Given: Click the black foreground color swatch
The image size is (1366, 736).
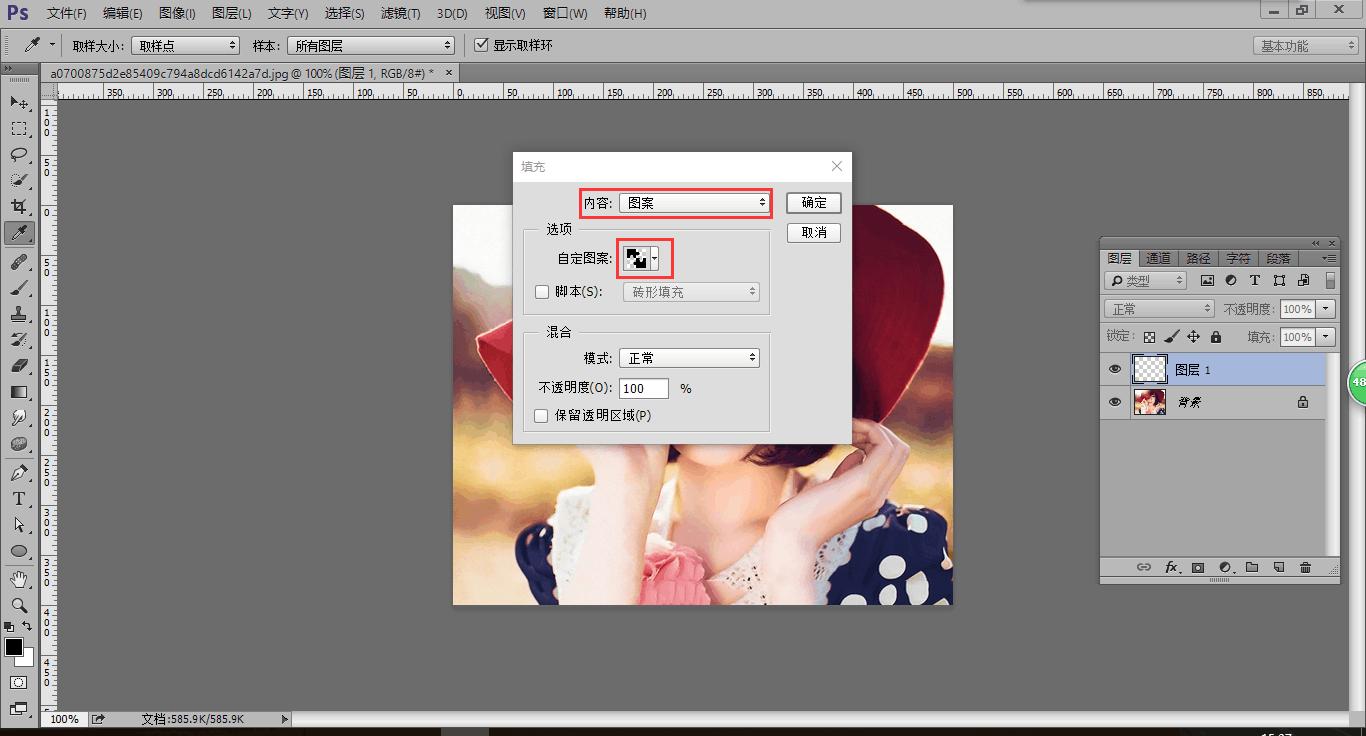Looking at the screenshot, I should click(x=13, y=648).
